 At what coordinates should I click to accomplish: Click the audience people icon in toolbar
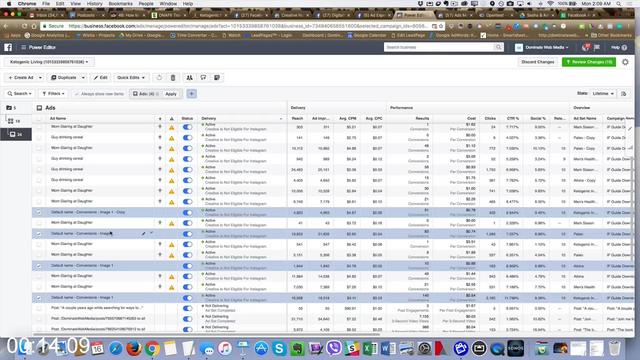(189, 78)
